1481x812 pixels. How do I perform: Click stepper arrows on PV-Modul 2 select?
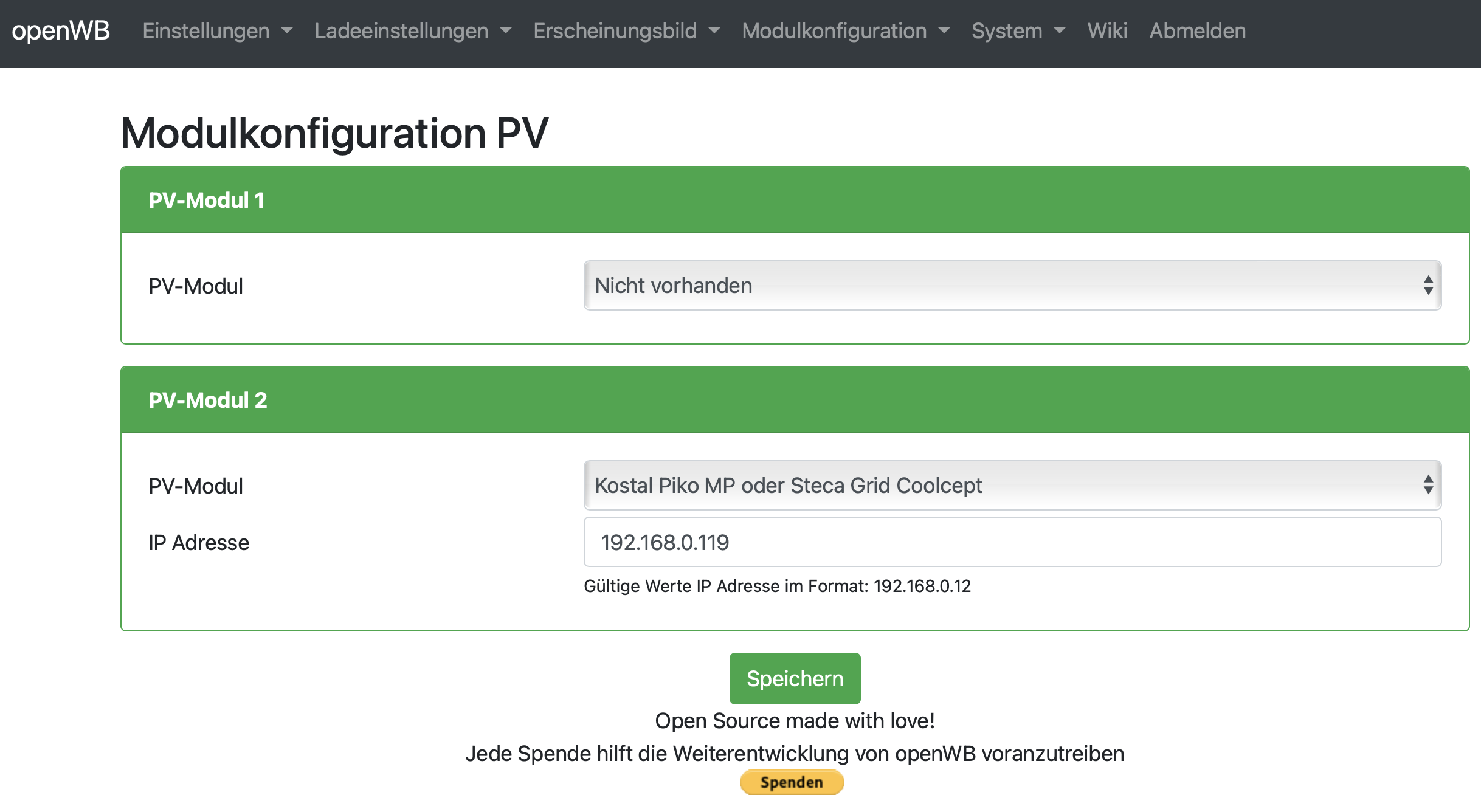pos(1428,485)
